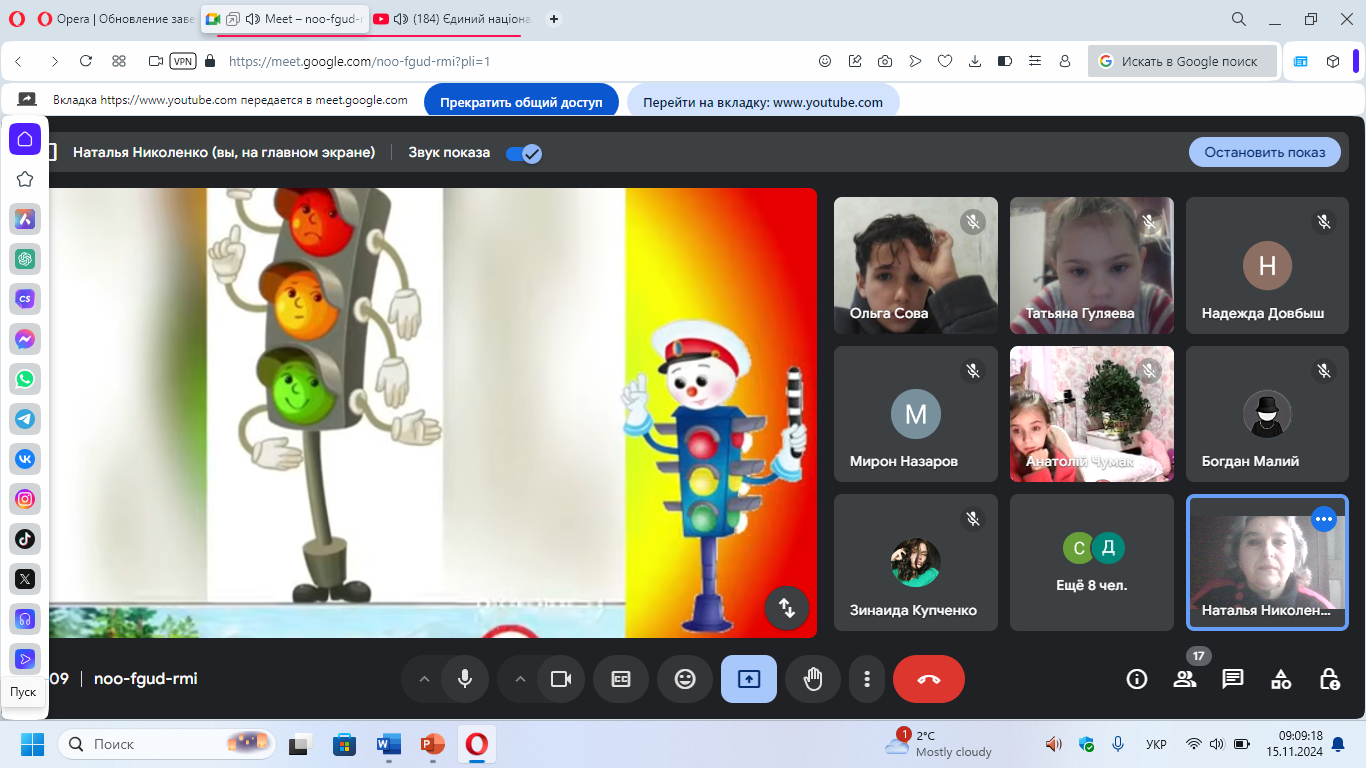Select Ольга Сова video tile
This screenshot has height=768, width=1366.
[x=916, y=265]
